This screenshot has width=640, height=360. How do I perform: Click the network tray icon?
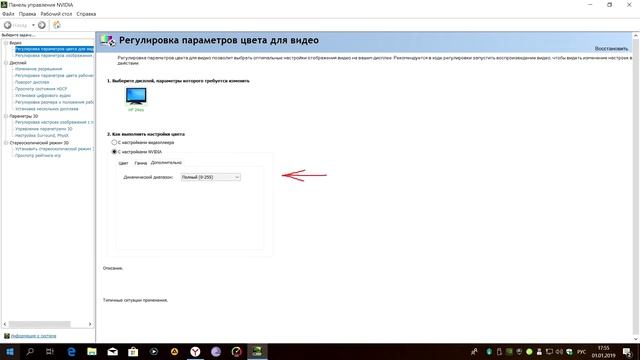(549, 351)
